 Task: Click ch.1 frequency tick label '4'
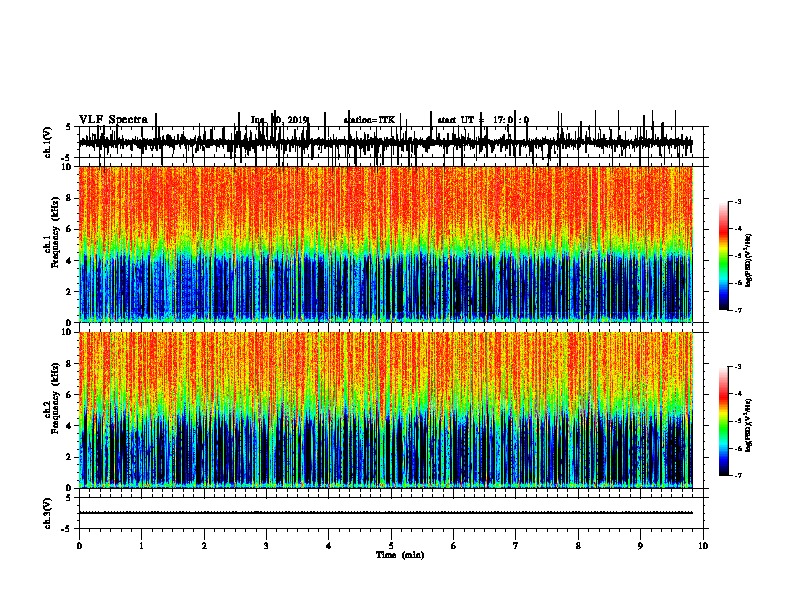(x=69, y=261)
